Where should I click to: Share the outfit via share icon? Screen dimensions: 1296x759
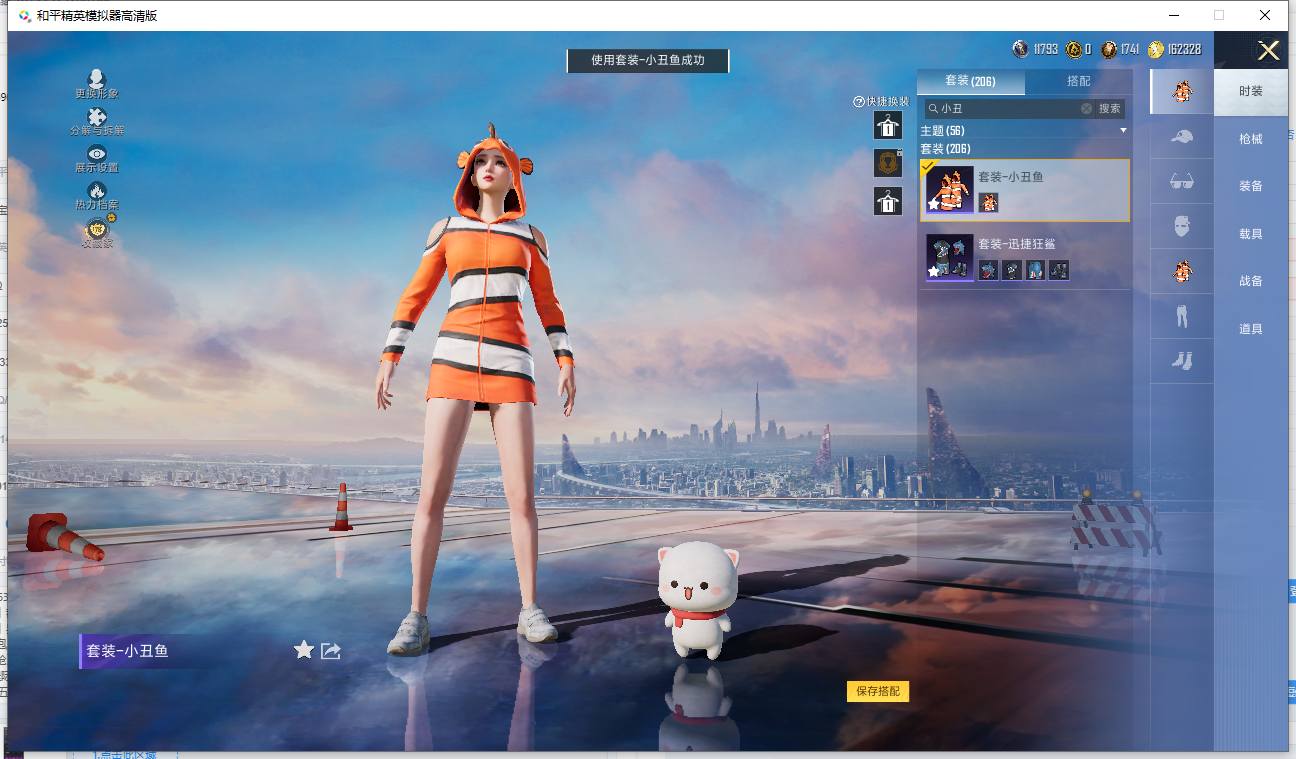click(331, 651)
